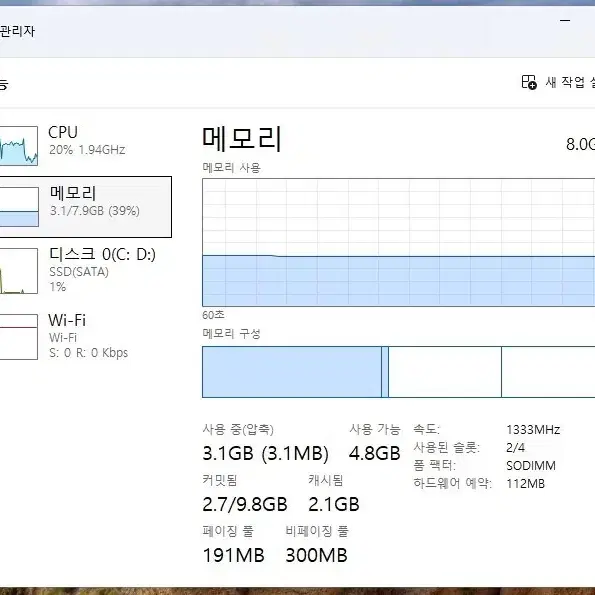Click the 커밋됨 2.7/9.8GB value
Image resolution: width=595 pixels, height=595 pixels.
[x=245, y=504]
